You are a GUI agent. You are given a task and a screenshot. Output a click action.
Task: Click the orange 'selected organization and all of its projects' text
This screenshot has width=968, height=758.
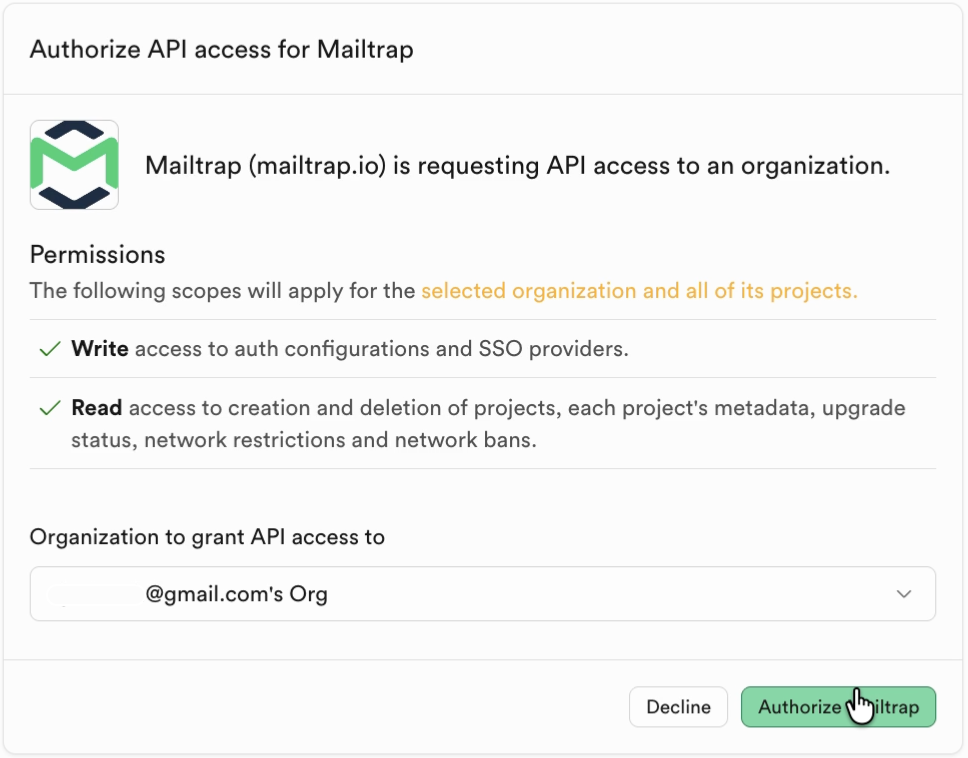point(640,291)
